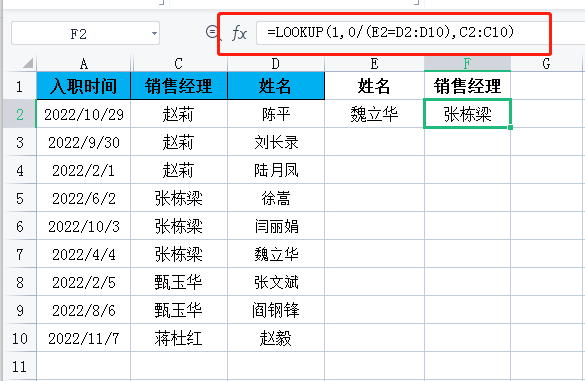Screen dimensions: 585x381
Task: Click name cell 张文斌
Action: click(x=276, y=282)
